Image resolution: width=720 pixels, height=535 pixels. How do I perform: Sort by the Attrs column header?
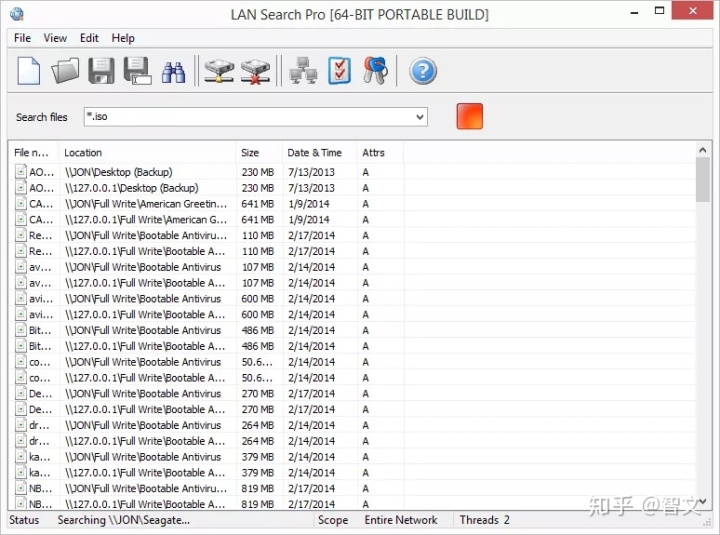tap(380, 152)
